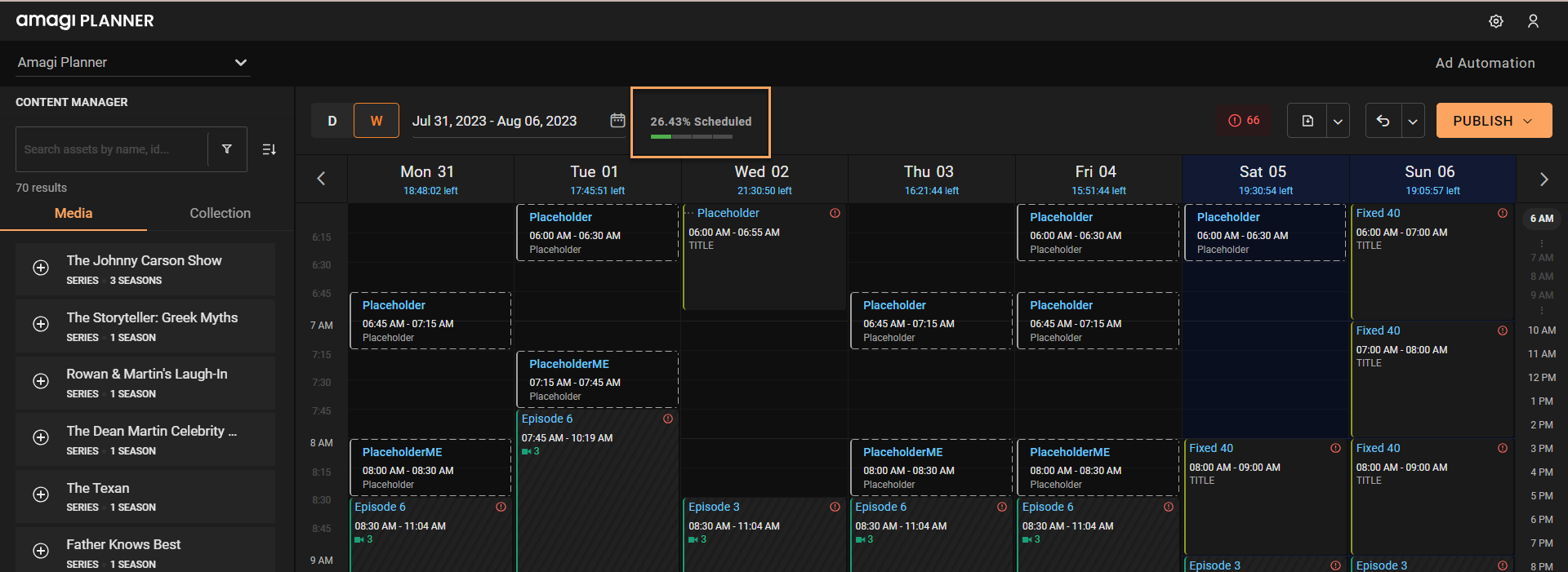The width and height of the screenshot is (1568, 572).
Task: Select the Sun 06 day header
Action: click(x=1432, y=180)
